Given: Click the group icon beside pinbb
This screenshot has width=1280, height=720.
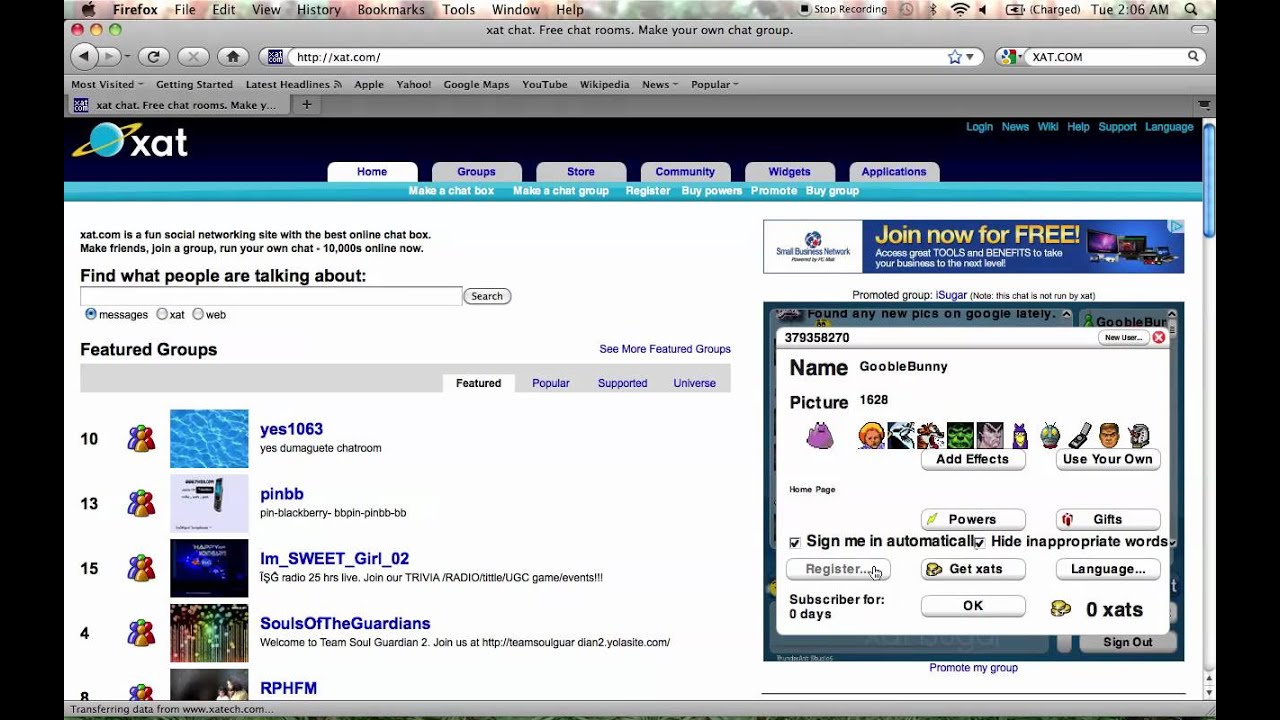Looking at the screenshot, I should (141, 503).
